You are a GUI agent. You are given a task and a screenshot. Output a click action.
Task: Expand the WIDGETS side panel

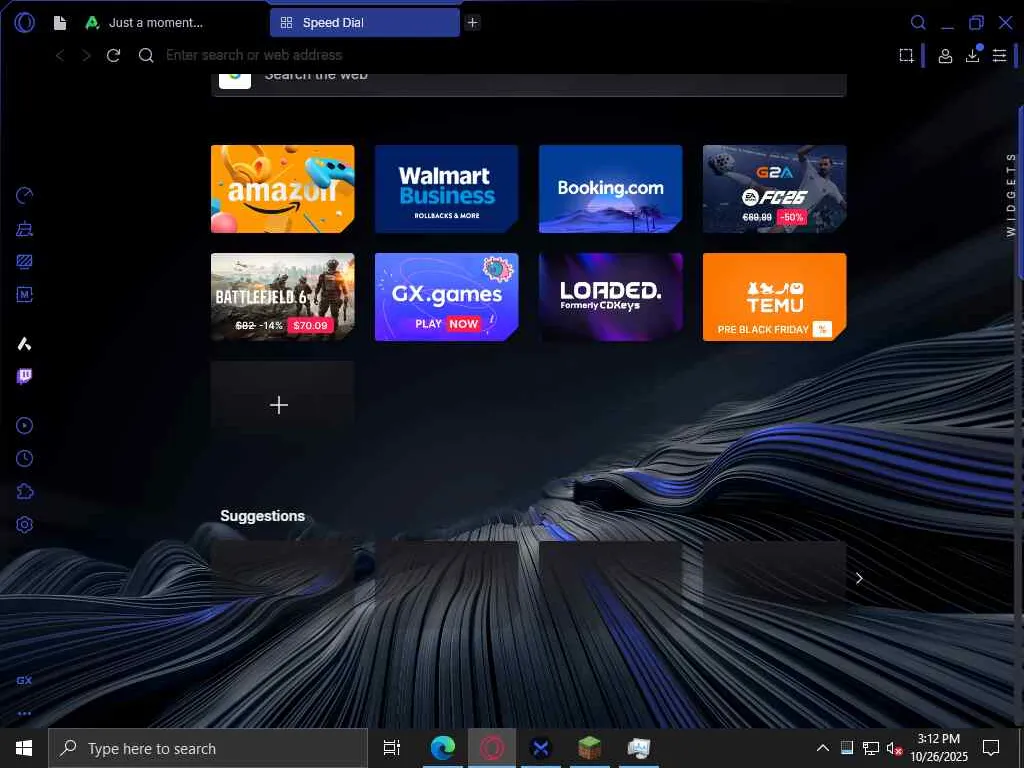pos(1011,194)
